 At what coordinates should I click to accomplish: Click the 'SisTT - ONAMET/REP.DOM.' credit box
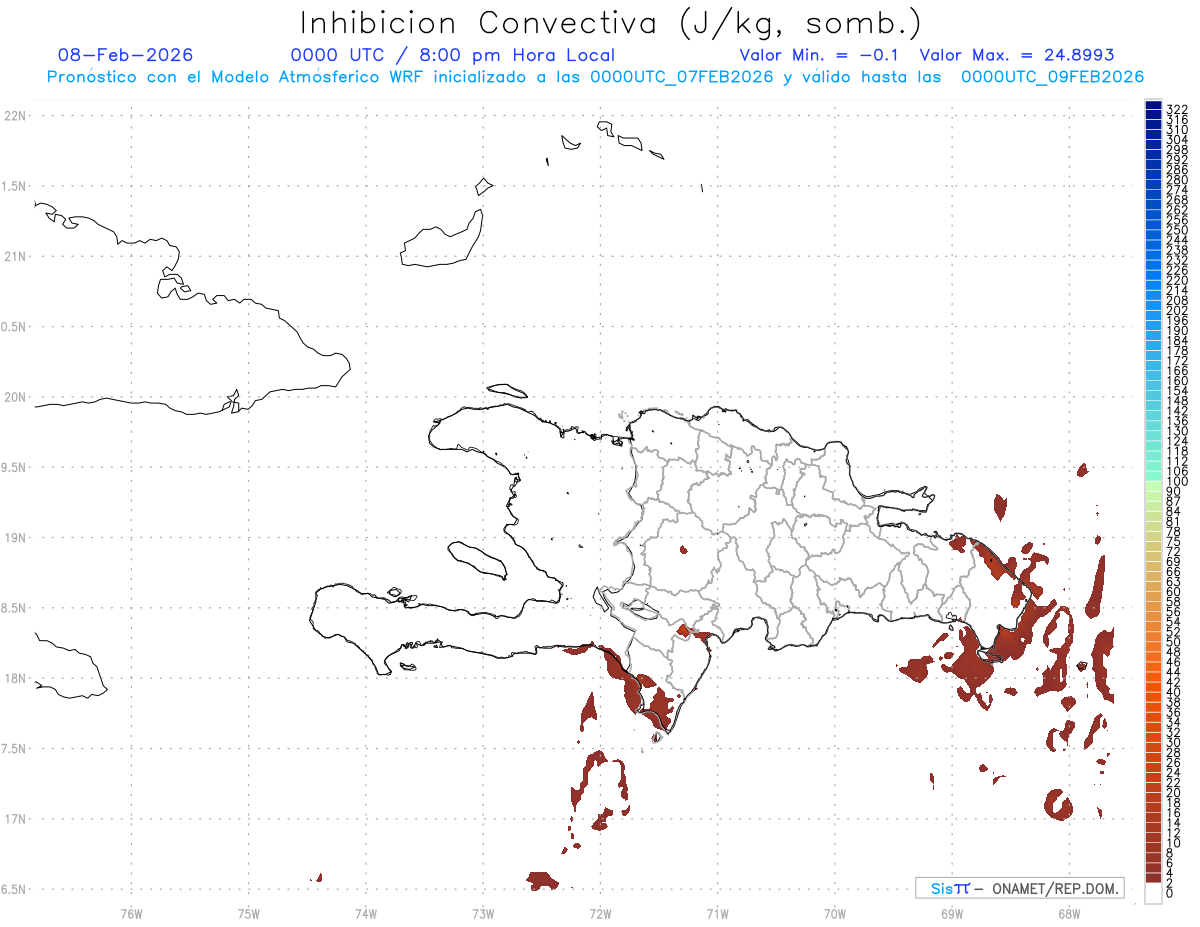(x=1019, y=888)
